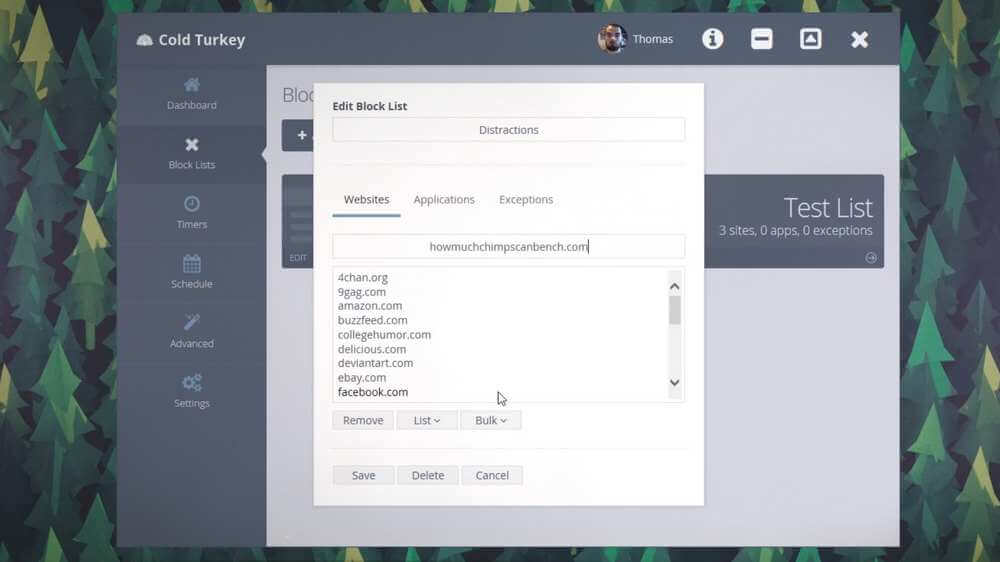Screen dimensions: 1000x562
Task: Select facebook.com in the website list
Action: click(x=372, y=392)
